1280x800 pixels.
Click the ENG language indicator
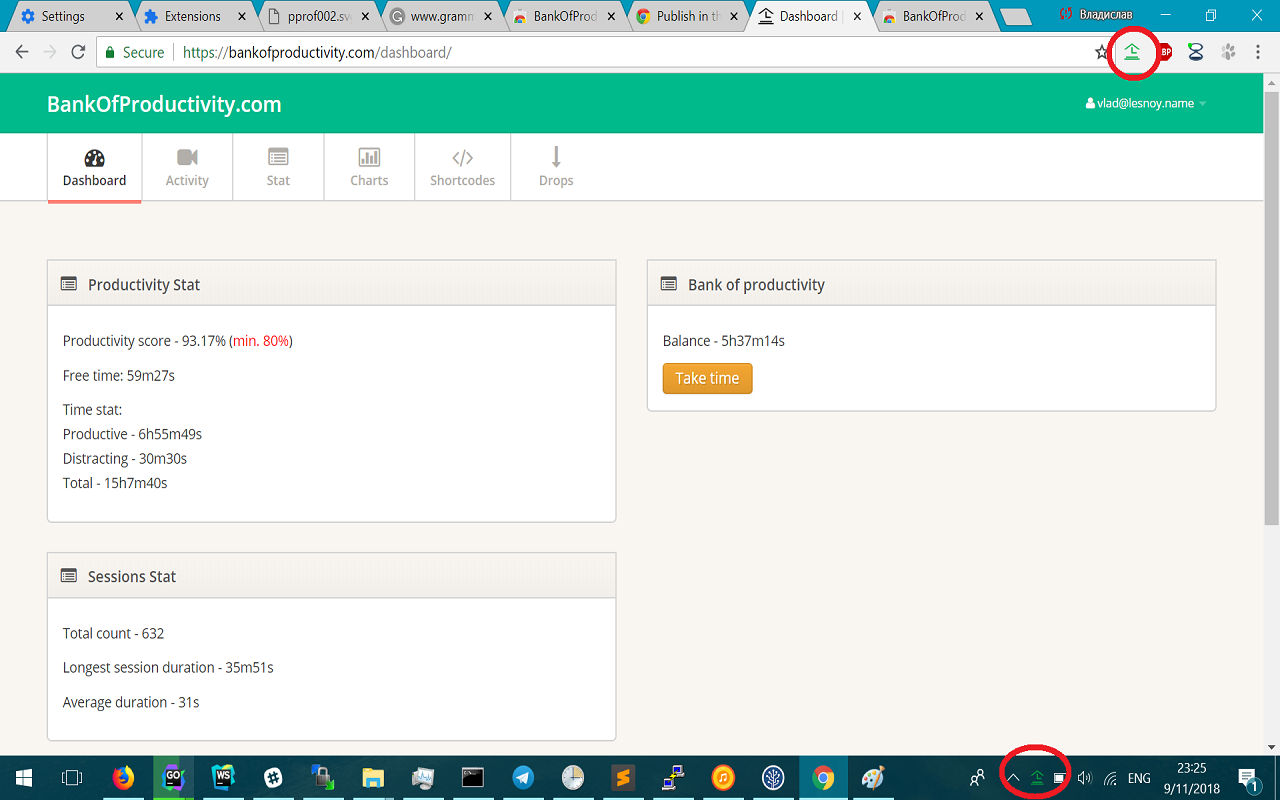pos(1139,778)
